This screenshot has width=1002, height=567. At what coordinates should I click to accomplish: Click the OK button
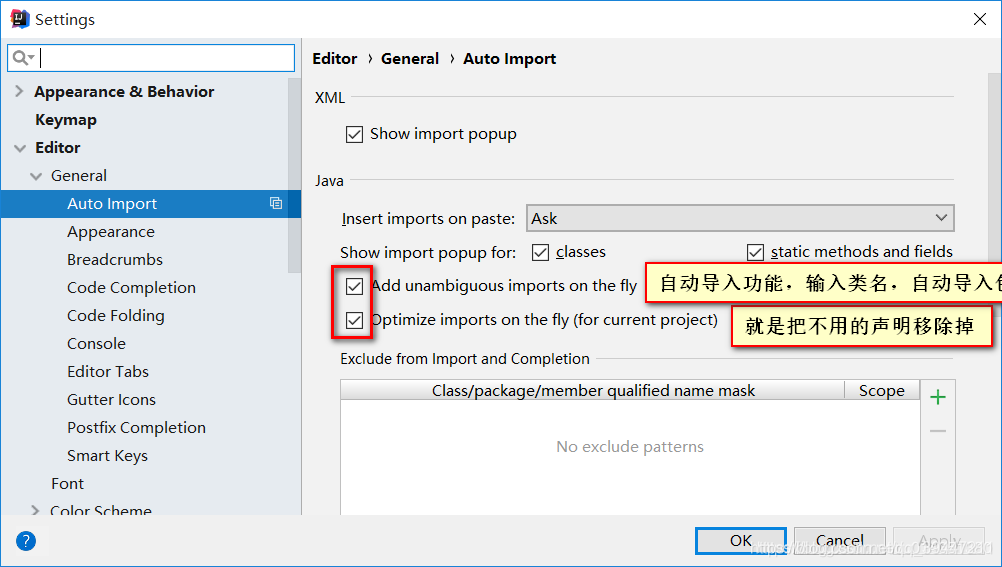coord(741,540)
